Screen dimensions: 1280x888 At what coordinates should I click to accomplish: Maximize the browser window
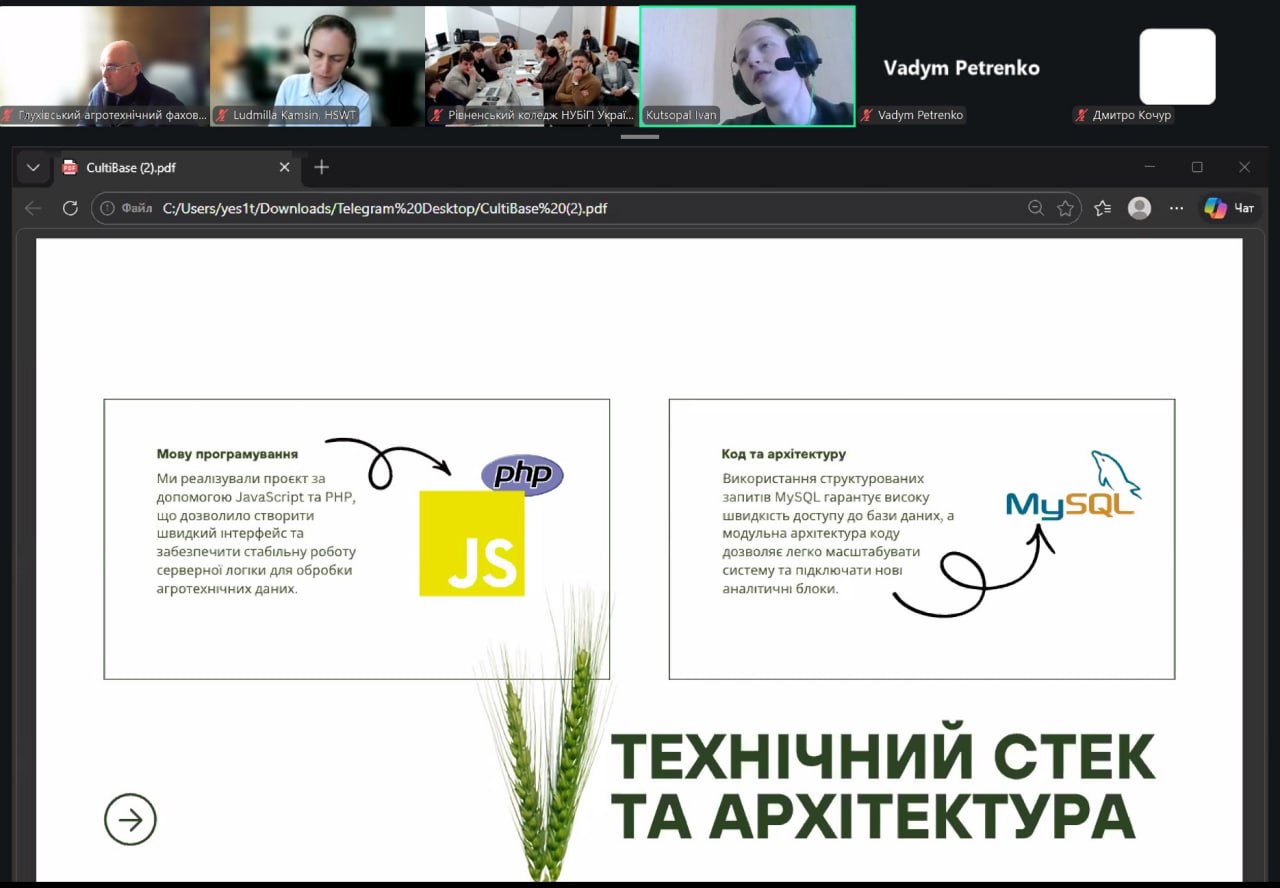(x=1197, y=167)
